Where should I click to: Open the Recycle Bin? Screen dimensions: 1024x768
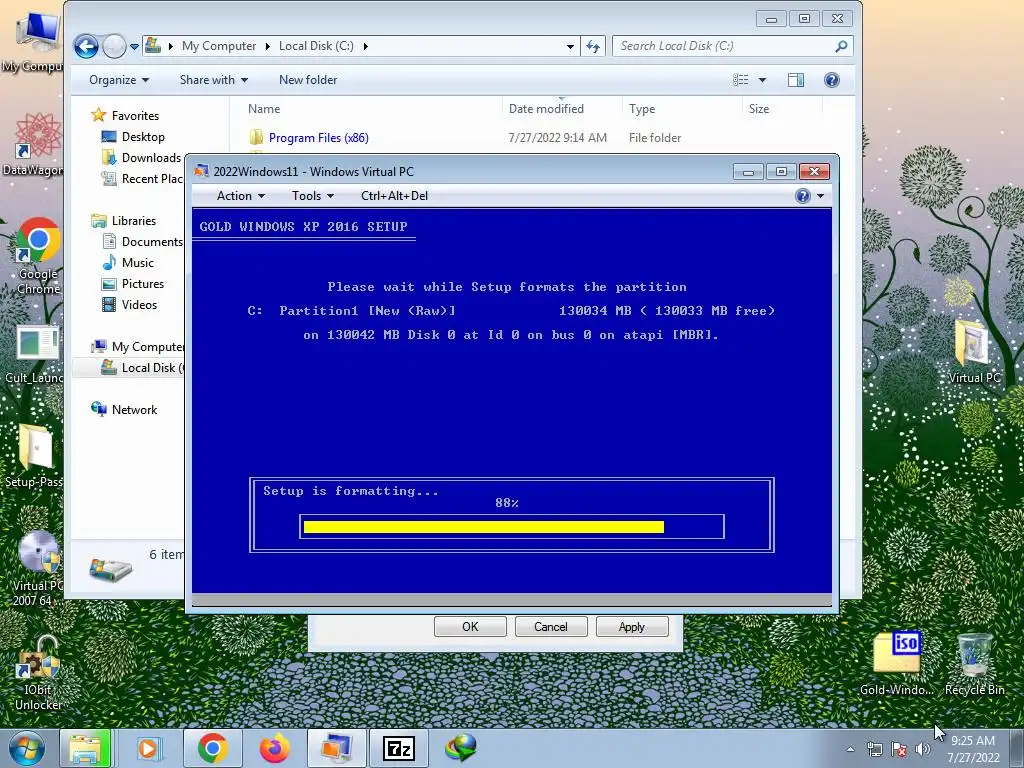click(x=974, y=663)
